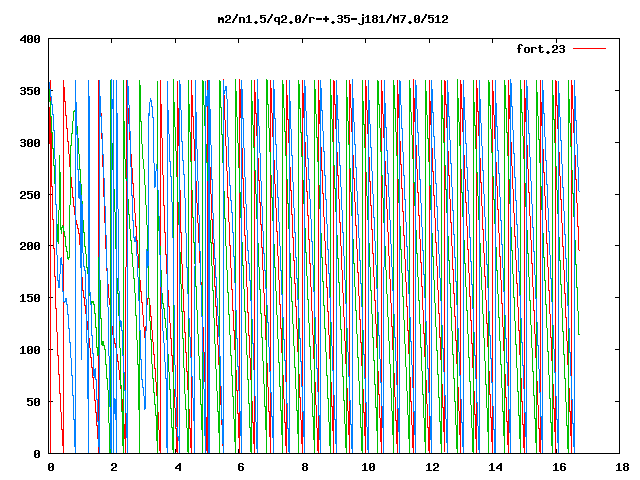Click x-axis label 4
The width and height of the screenshot is (640, 480).
[x=178, y=467]
